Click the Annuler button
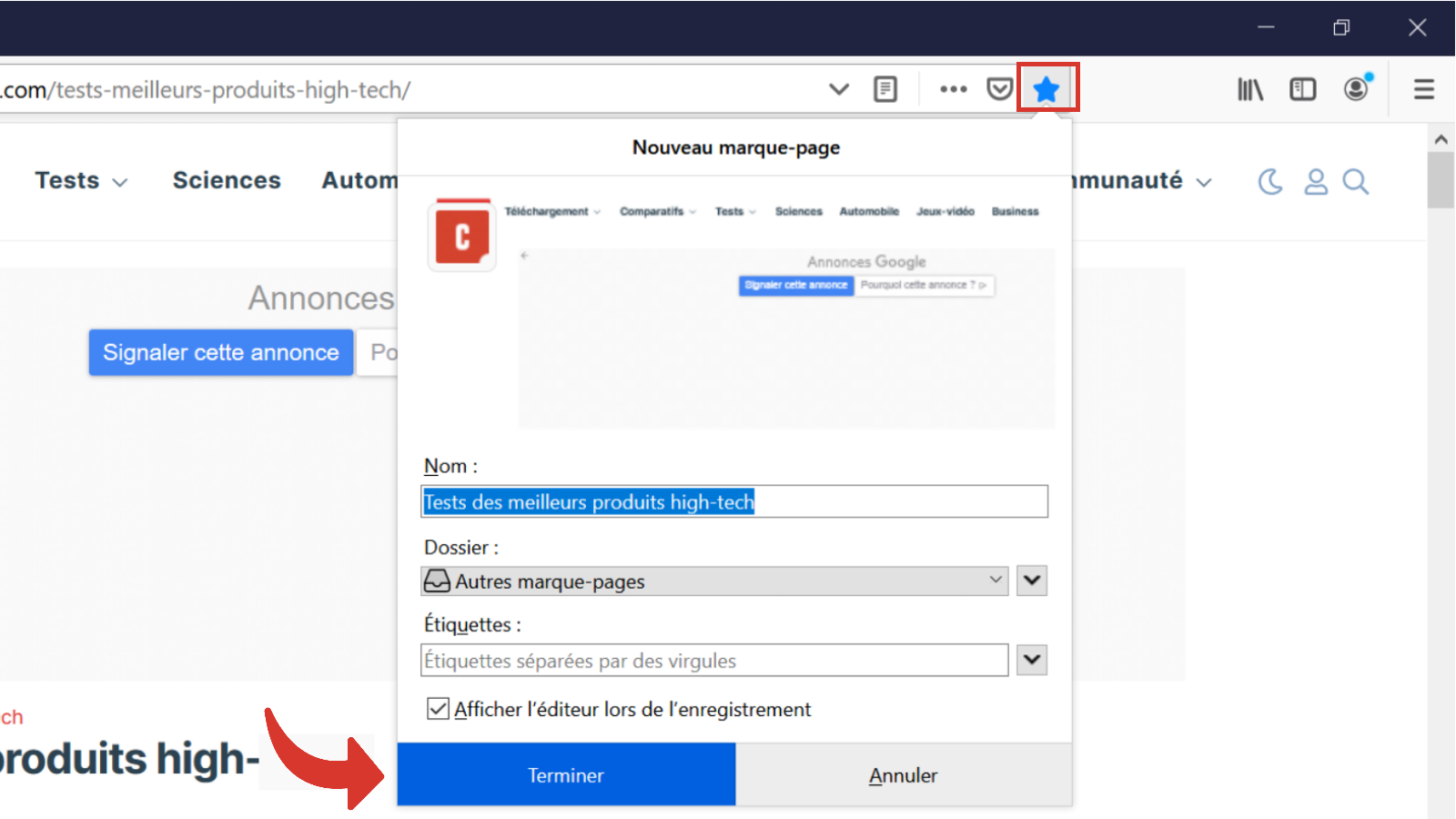1456x819 pixels. tap(904, 774)
